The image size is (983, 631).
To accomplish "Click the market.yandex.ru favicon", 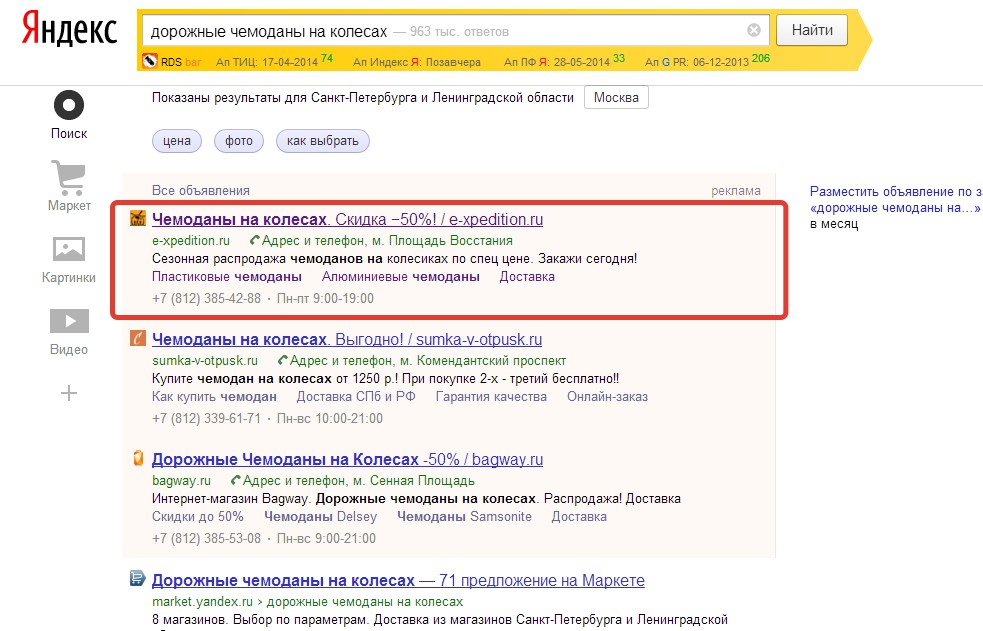I will [138, 578].
